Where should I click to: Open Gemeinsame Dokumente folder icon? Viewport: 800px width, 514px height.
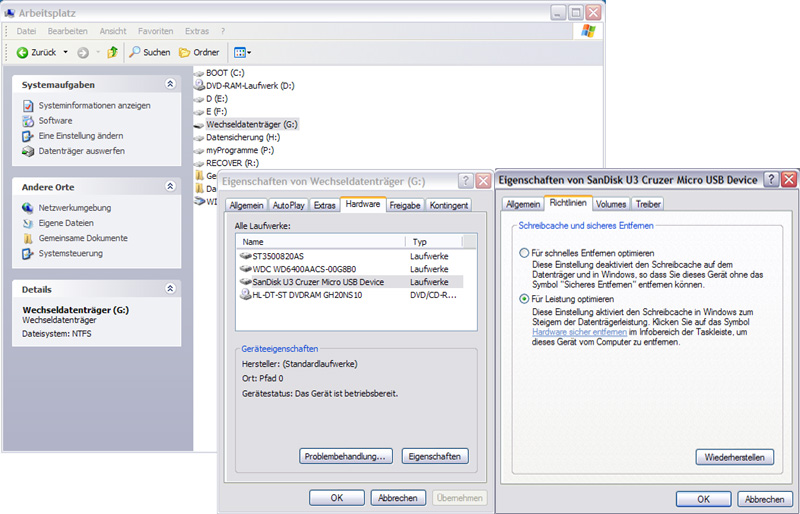(x=28, y=238)
